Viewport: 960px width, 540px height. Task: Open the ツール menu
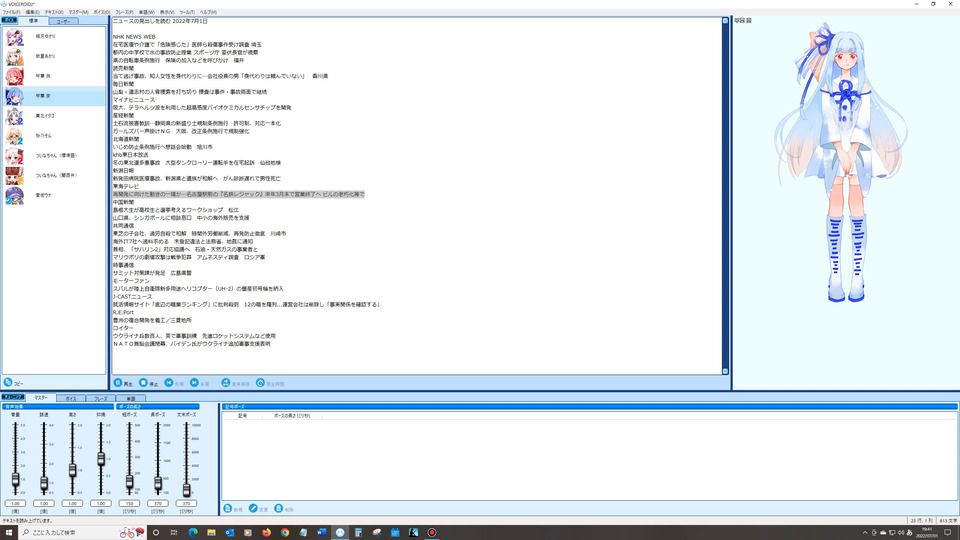(187, 12)
